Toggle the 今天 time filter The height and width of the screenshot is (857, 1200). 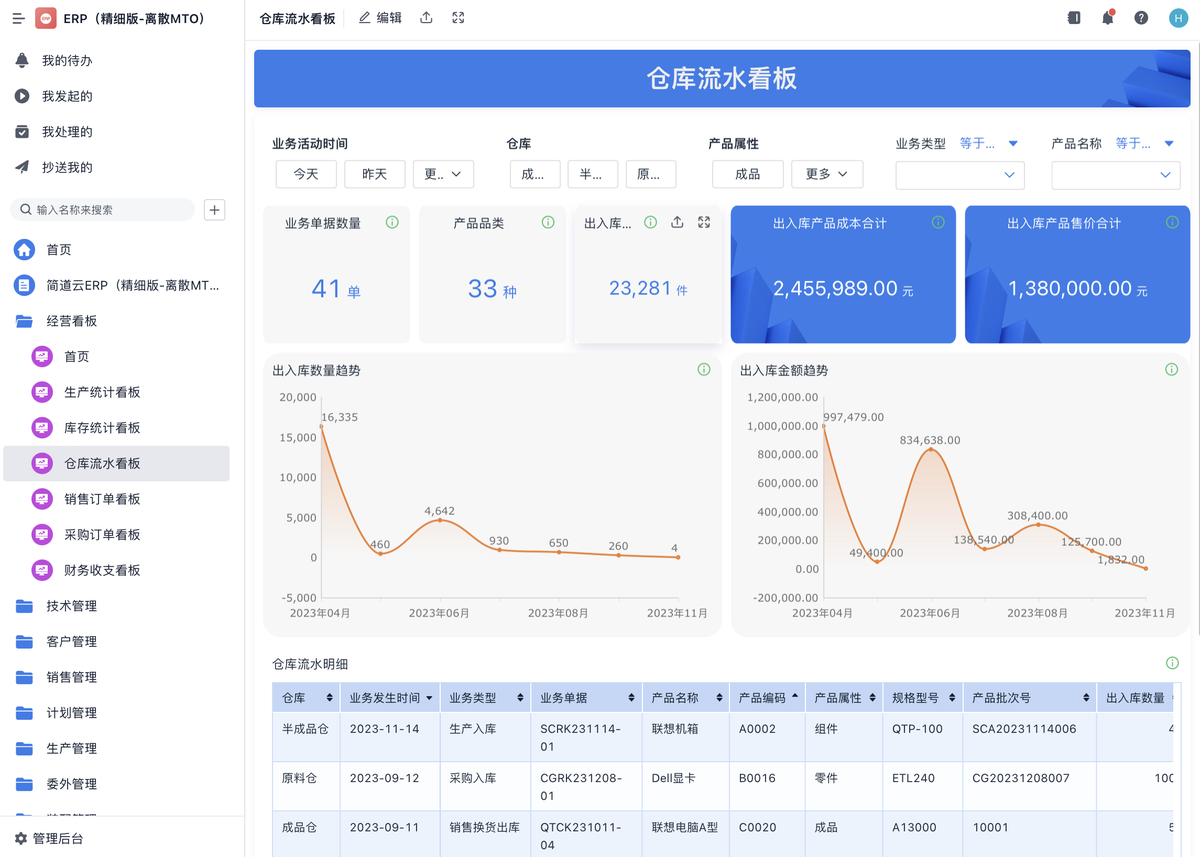(x=306, y=174)
